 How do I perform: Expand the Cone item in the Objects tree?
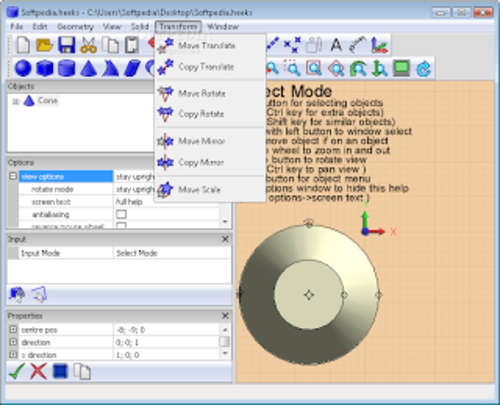(x=15, y=101)
